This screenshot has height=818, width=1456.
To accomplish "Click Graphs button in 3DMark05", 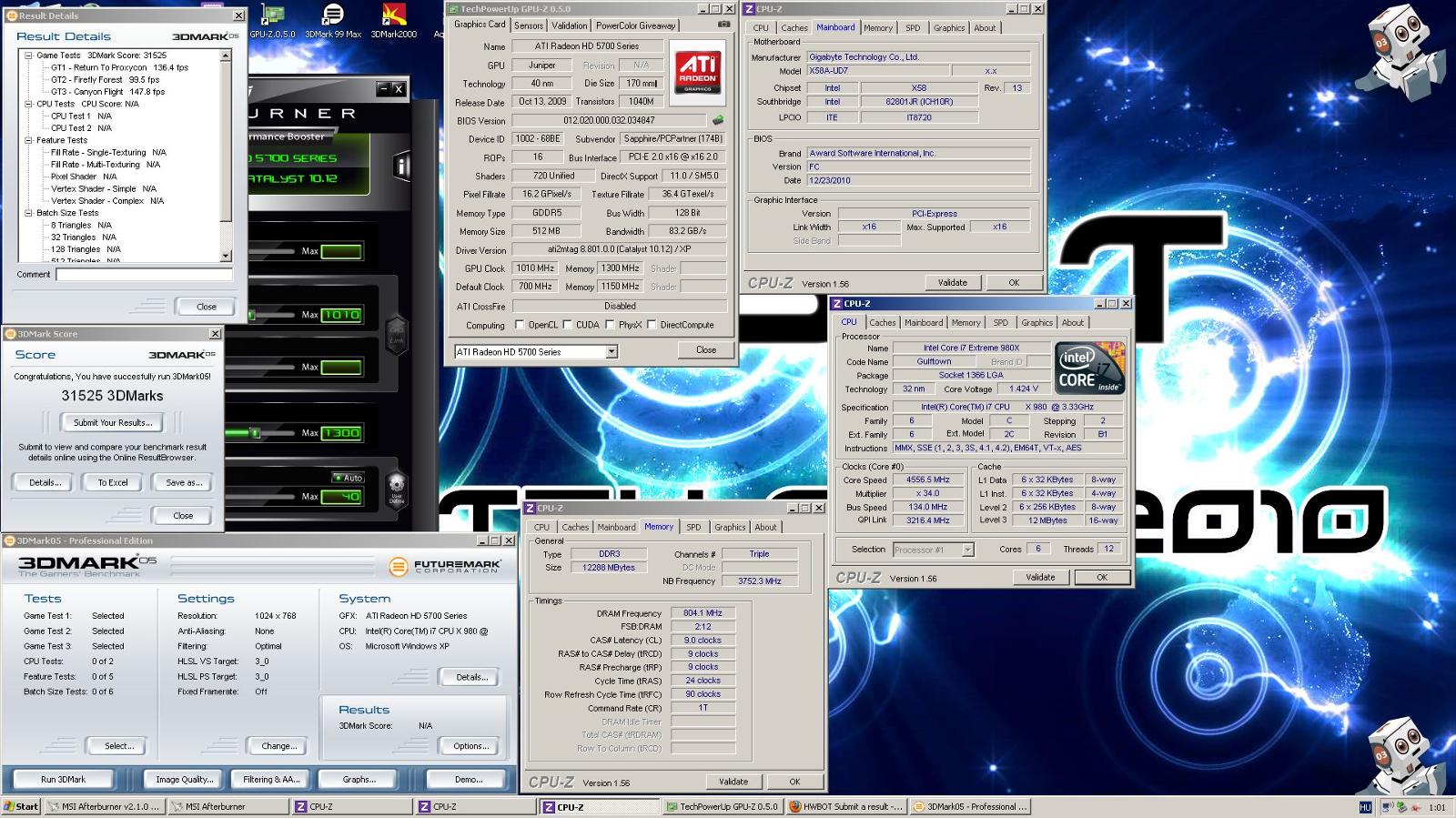I will (359, 780).
